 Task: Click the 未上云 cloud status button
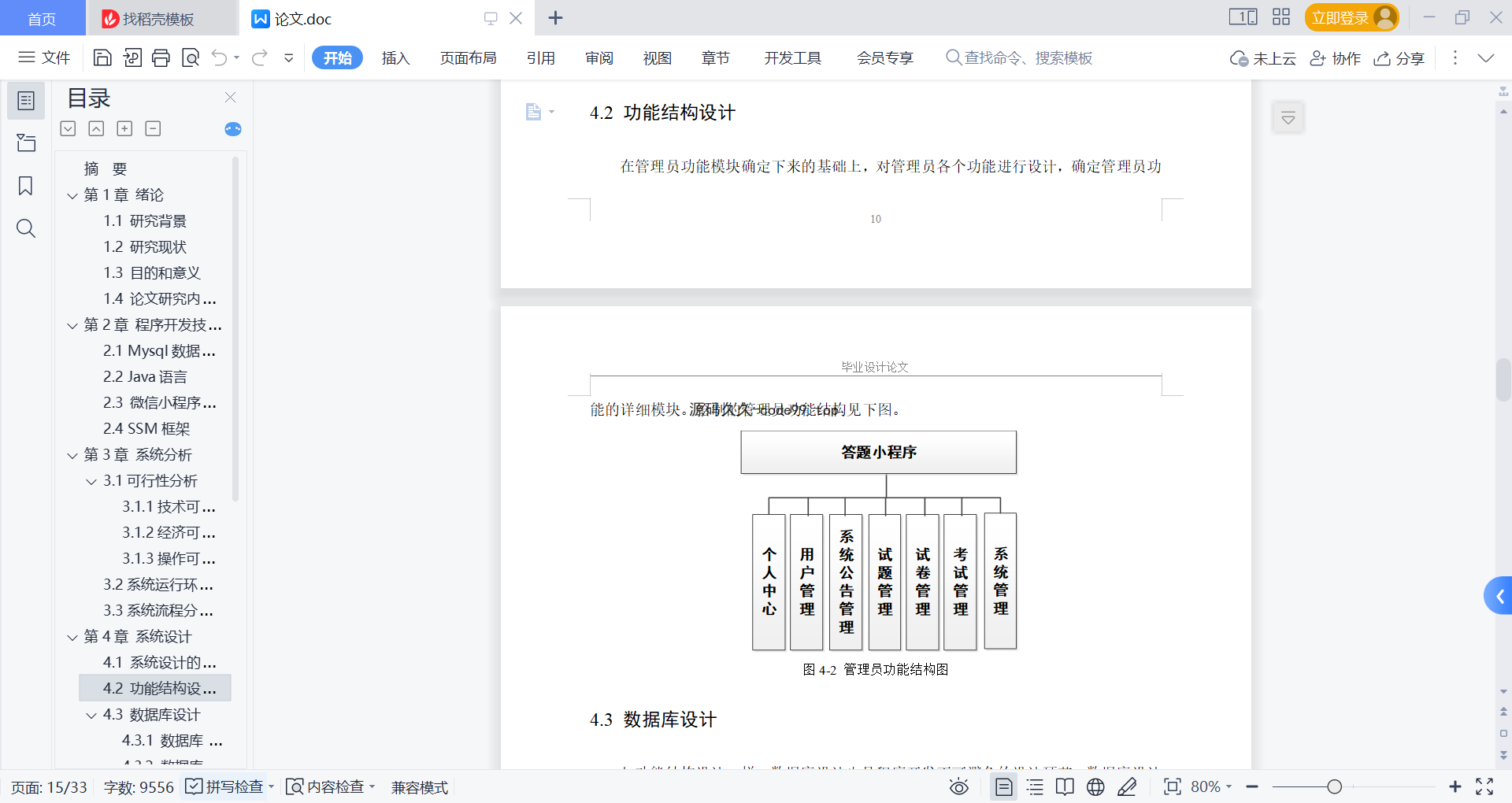[x=1263, y=58]
